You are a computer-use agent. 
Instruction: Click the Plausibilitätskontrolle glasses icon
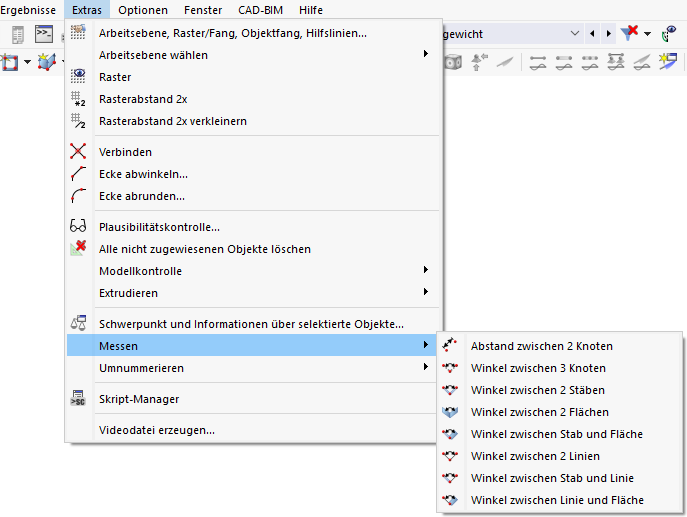(x=78, y=226)
